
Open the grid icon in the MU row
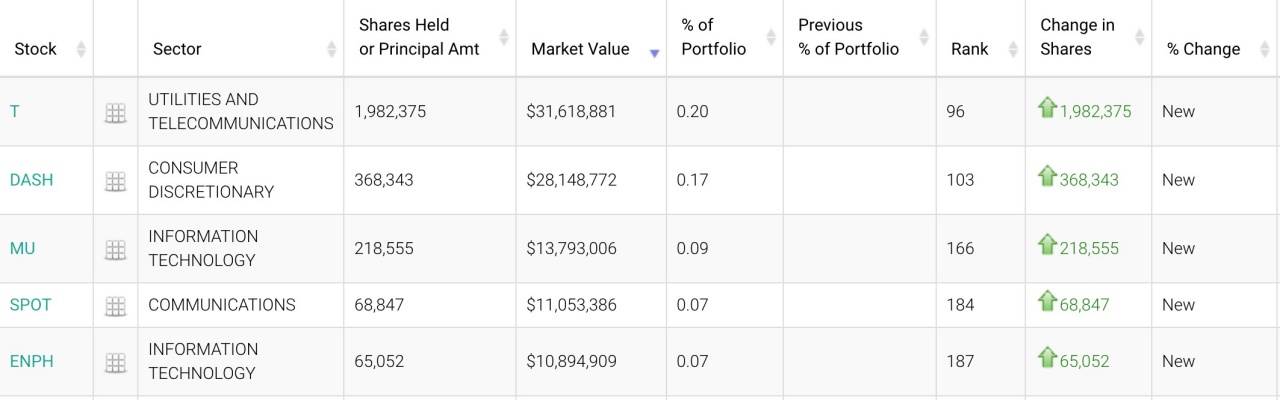tap(116, 249)
